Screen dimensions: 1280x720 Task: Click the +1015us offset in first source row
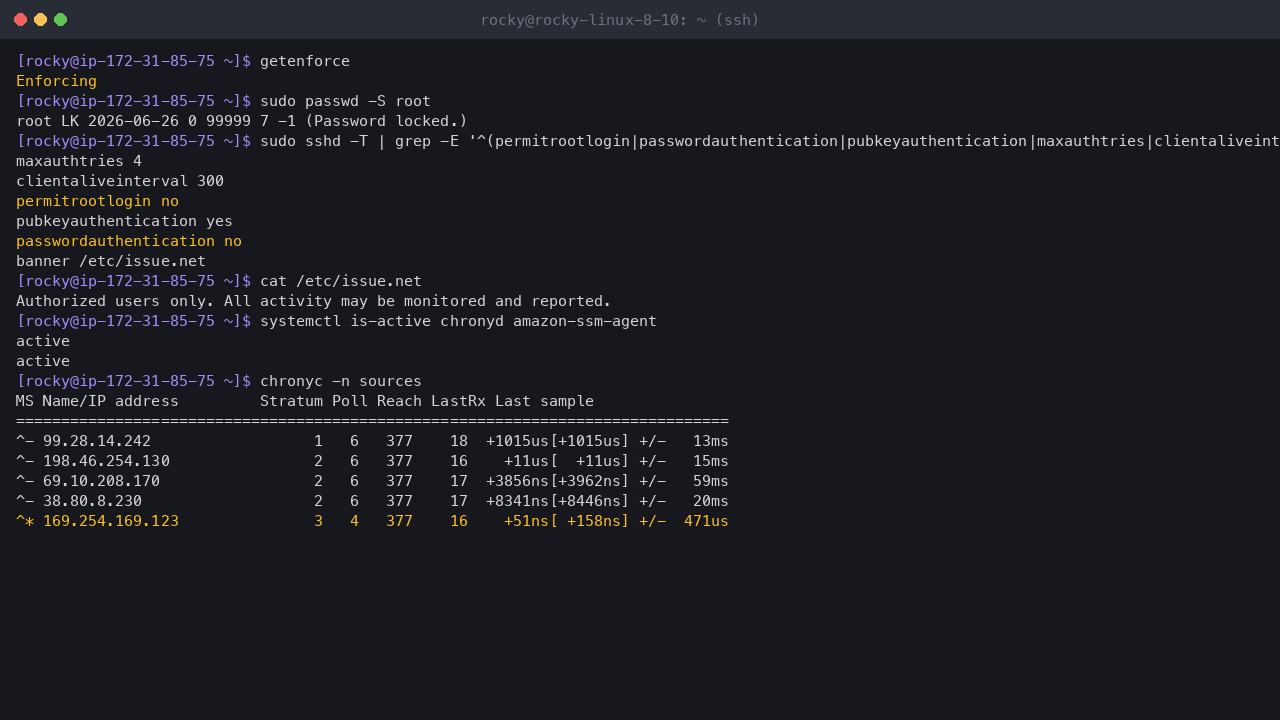coord(517,441)
